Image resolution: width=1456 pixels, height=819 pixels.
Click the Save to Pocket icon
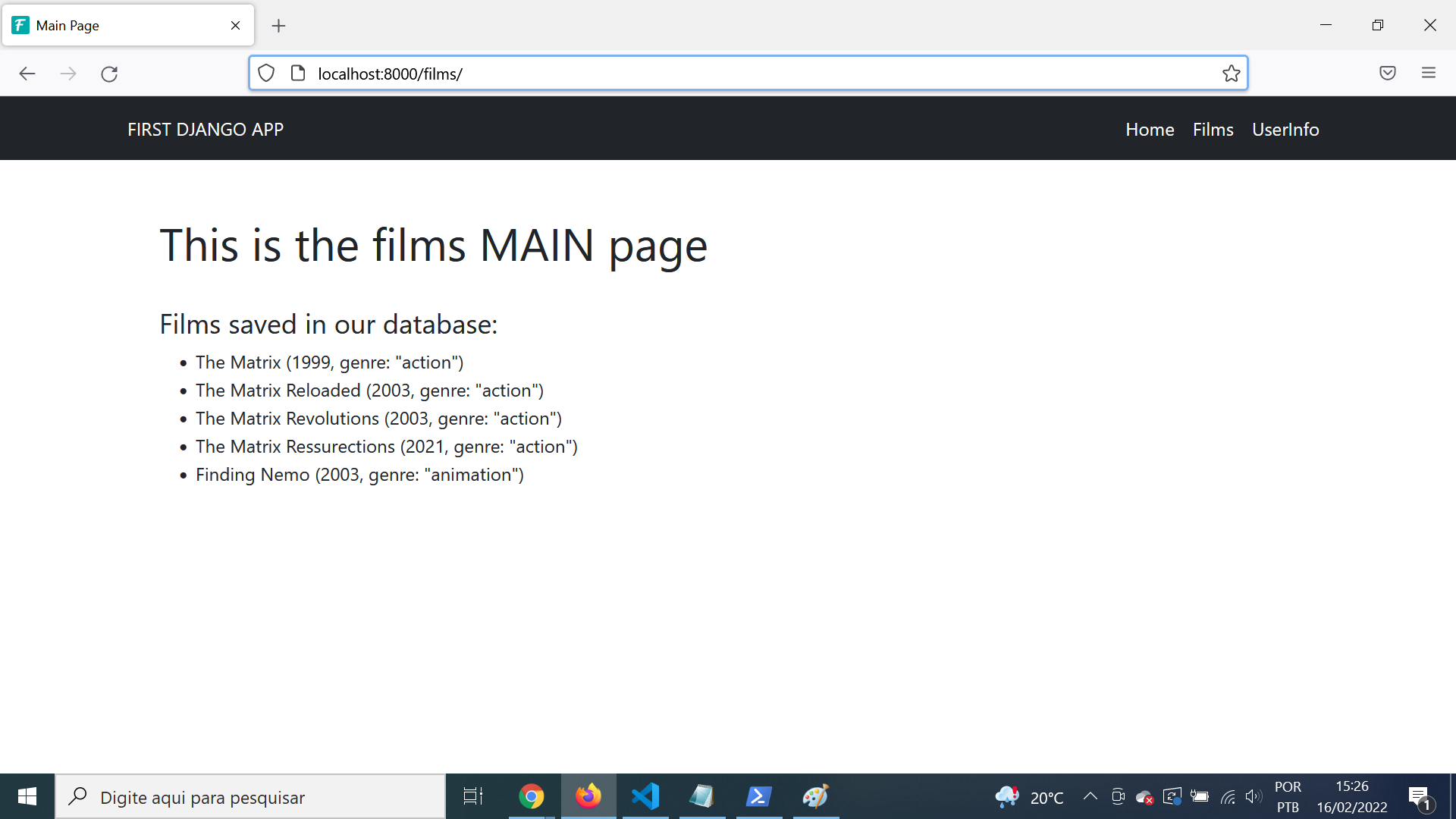click(1387, 73)
